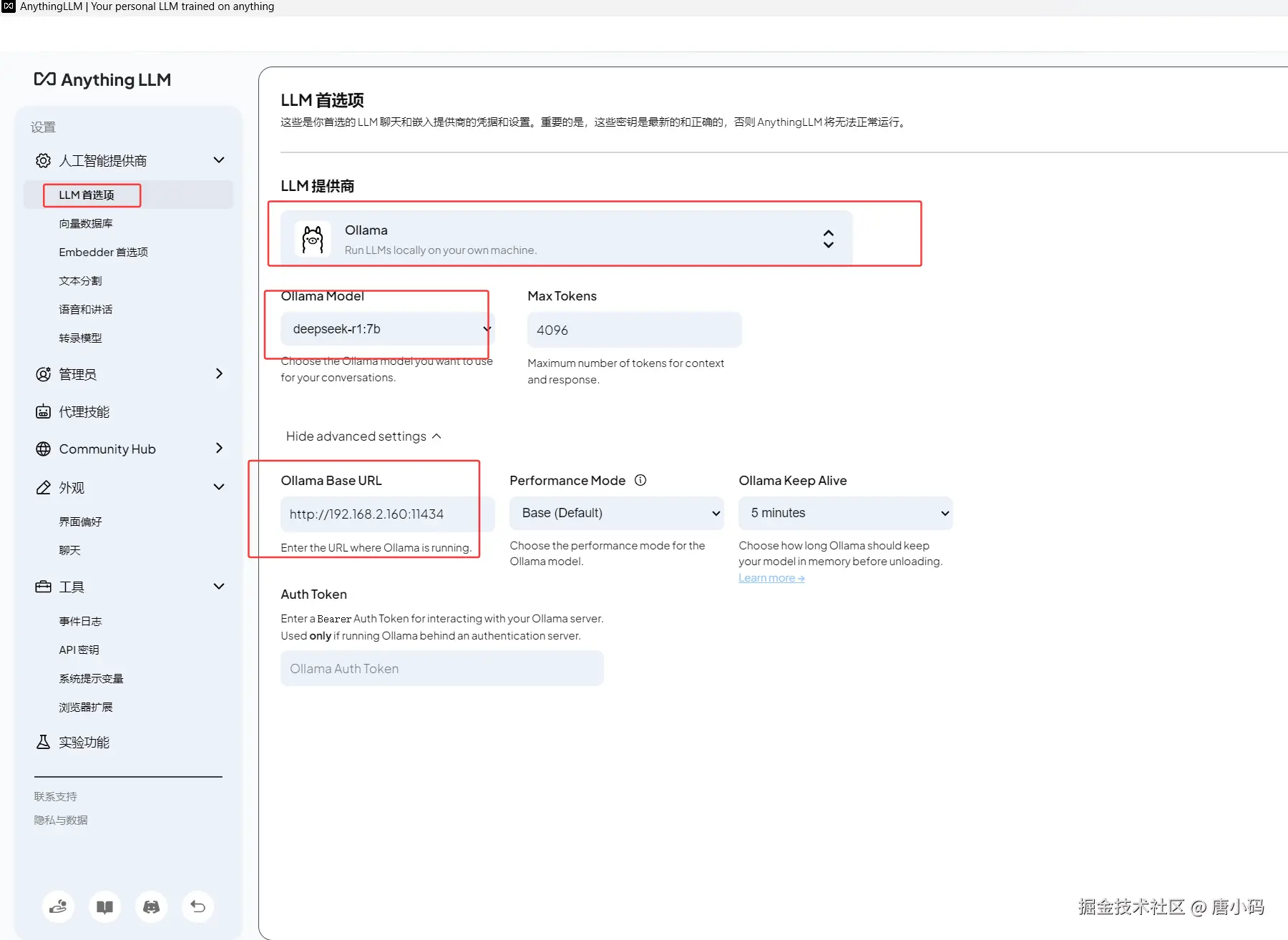Open 事件日志 page

point(80,622)
